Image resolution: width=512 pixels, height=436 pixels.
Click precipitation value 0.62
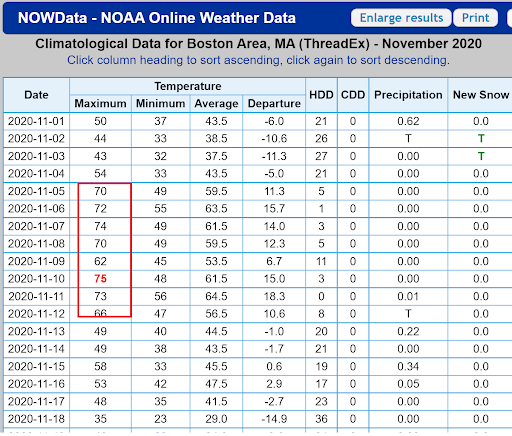pos(408,121)
